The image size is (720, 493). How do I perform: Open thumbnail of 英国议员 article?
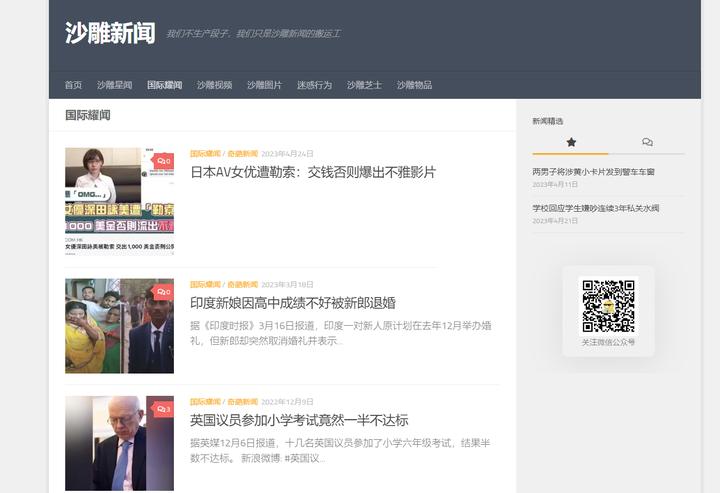[119, 443]
